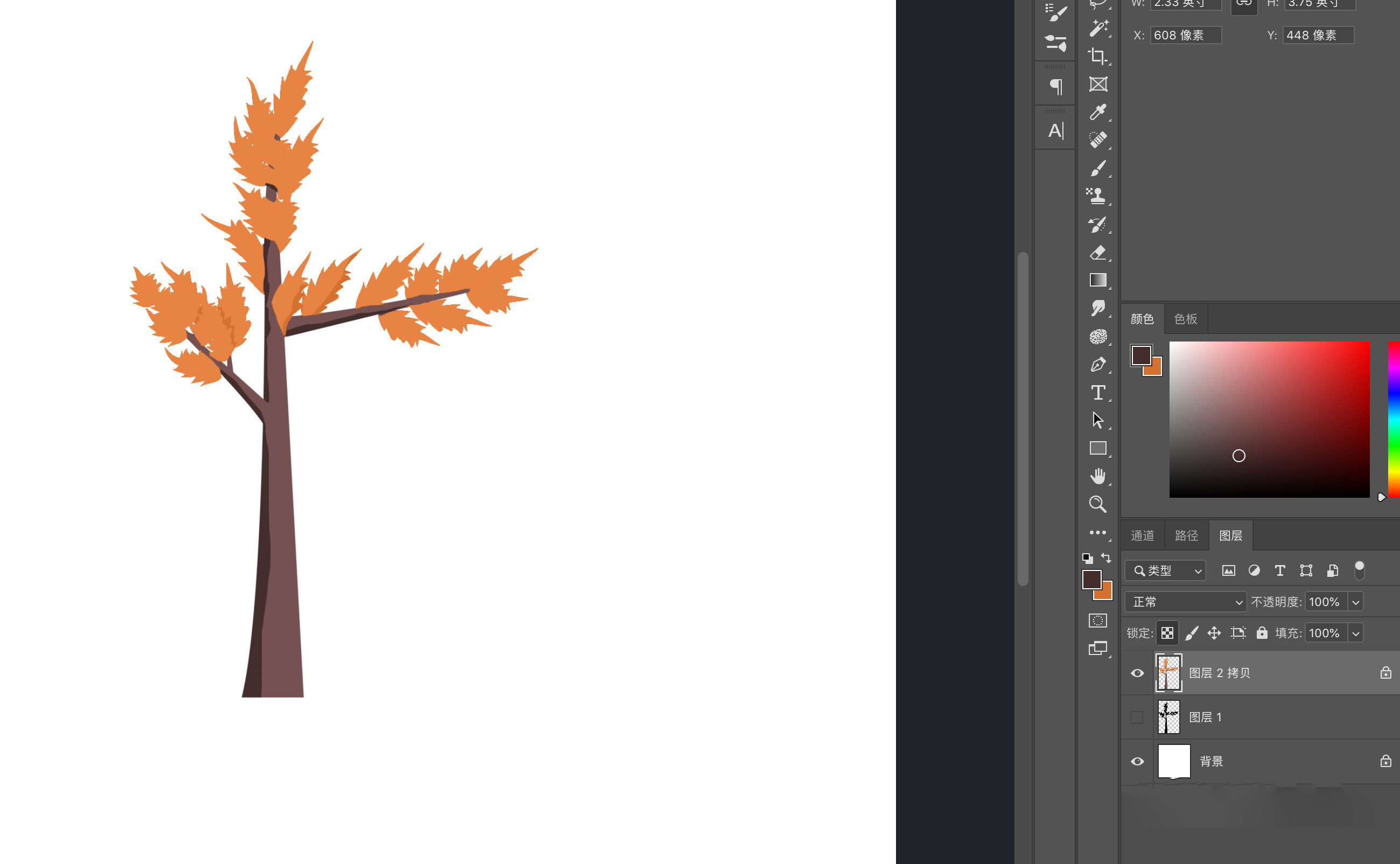Hide the 图层 2 拷贝 layer
The image size is (1400, 864).
point(1137,673)
